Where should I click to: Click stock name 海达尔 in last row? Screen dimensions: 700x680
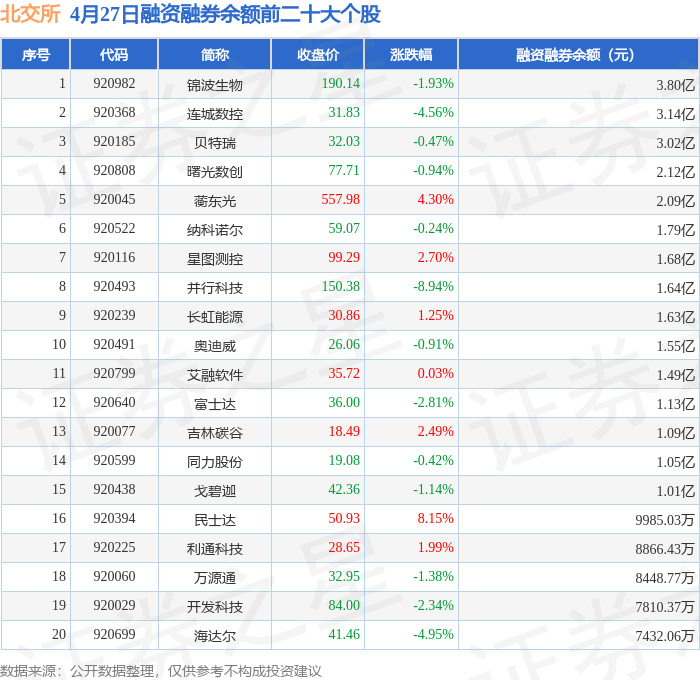click(215, 636)
